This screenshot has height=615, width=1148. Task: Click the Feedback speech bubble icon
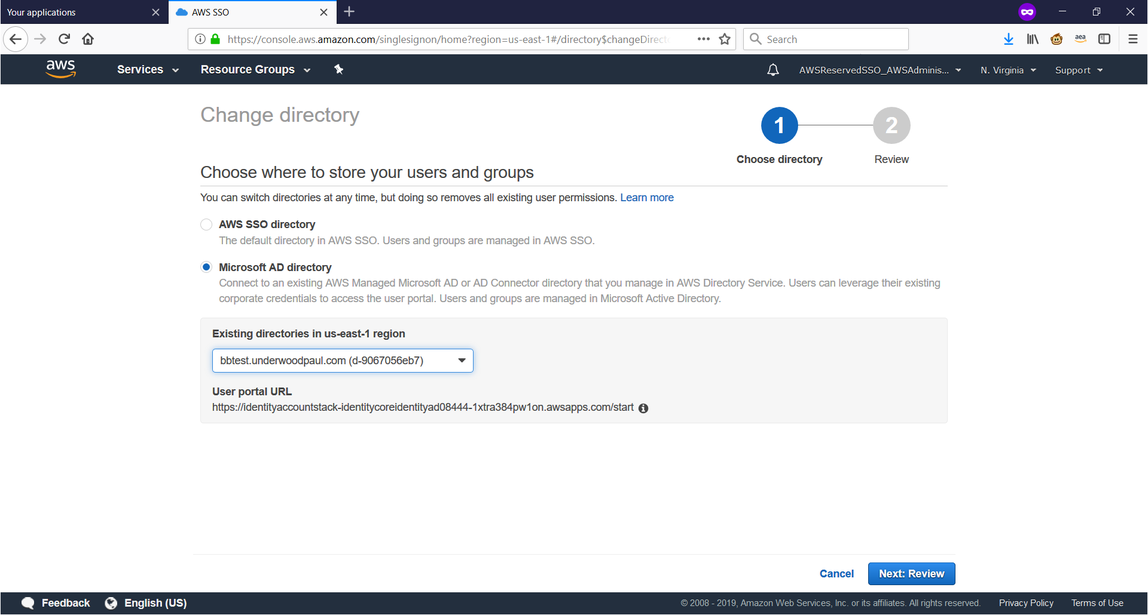pos(28,603)
